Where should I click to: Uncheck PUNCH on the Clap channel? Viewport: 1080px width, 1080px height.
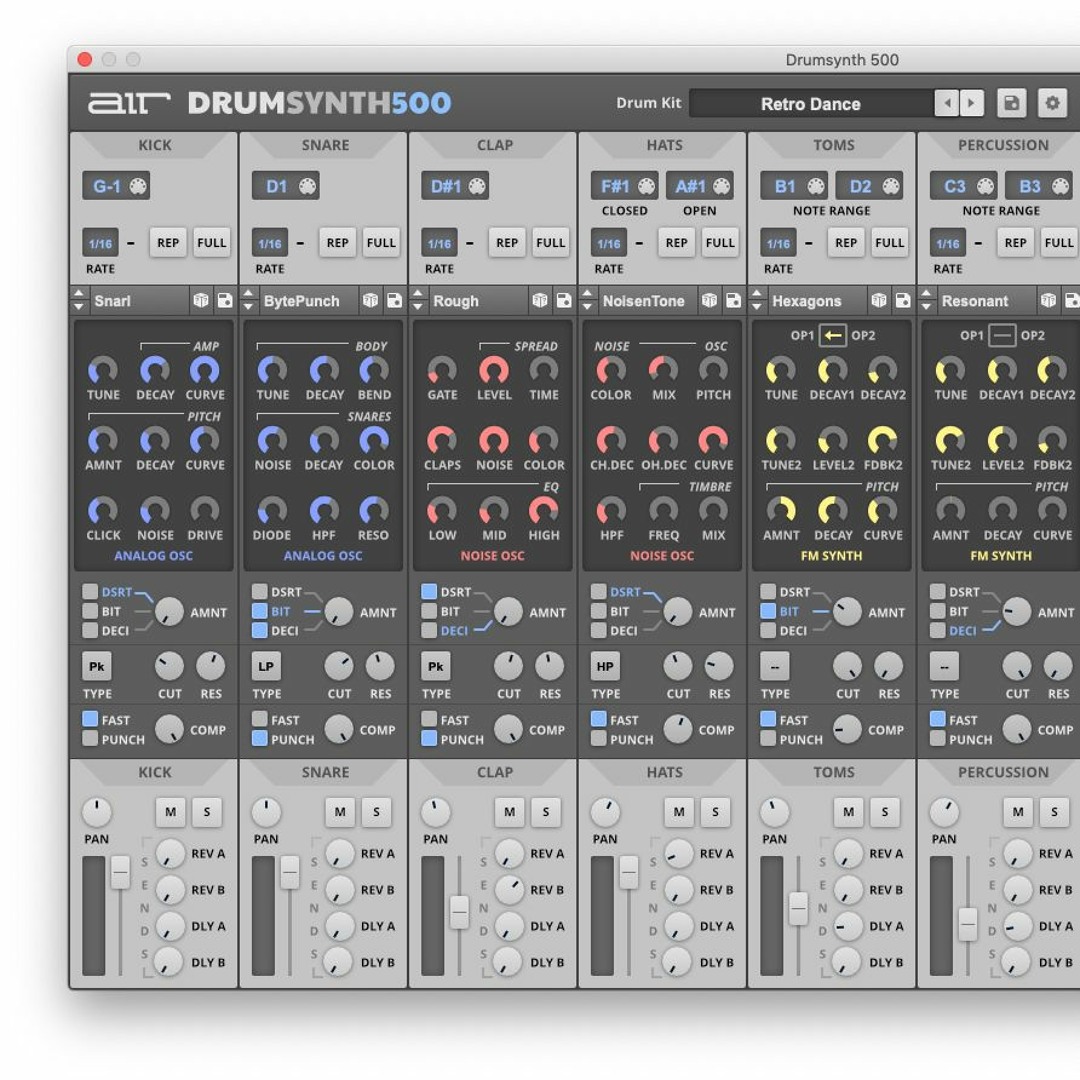click(429, 738)
